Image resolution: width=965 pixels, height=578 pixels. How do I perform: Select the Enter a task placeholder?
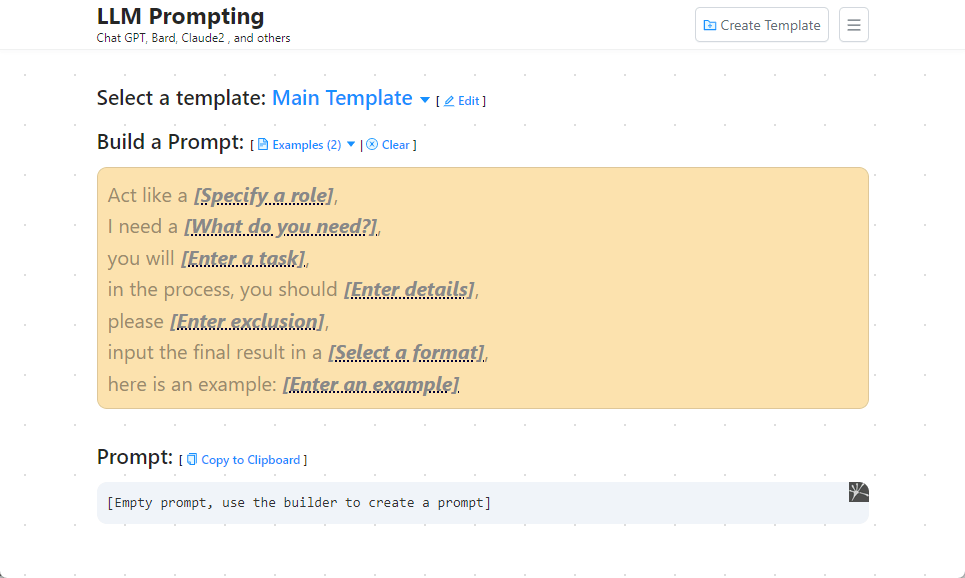point(243,259)
